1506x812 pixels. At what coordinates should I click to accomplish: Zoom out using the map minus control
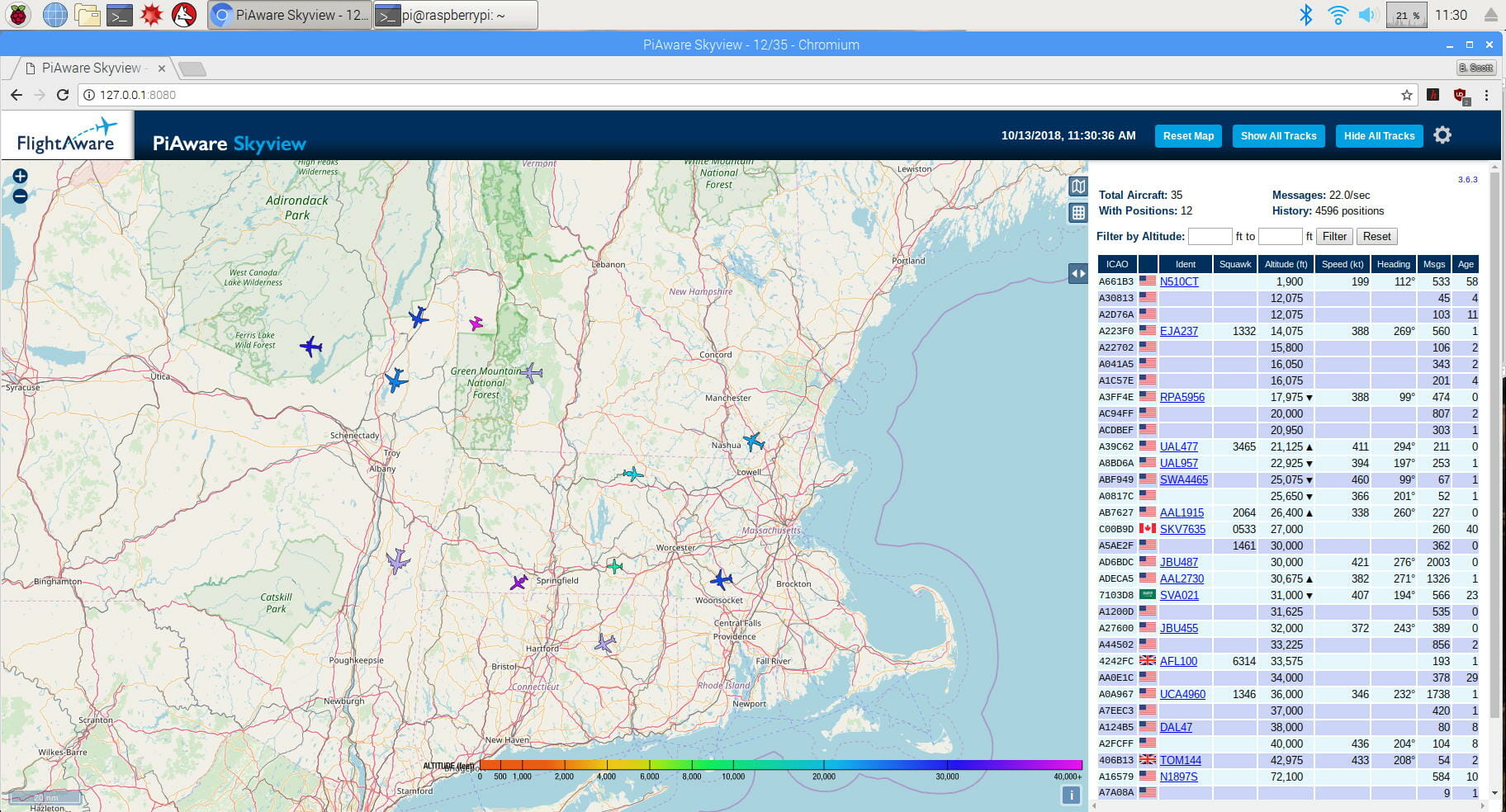coord(19,196)
